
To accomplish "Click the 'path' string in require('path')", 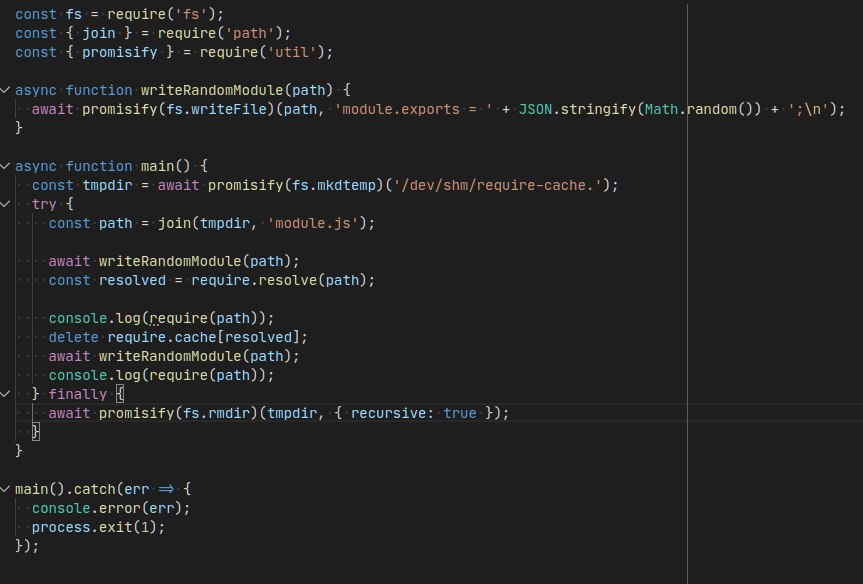I will pos(250,33).
